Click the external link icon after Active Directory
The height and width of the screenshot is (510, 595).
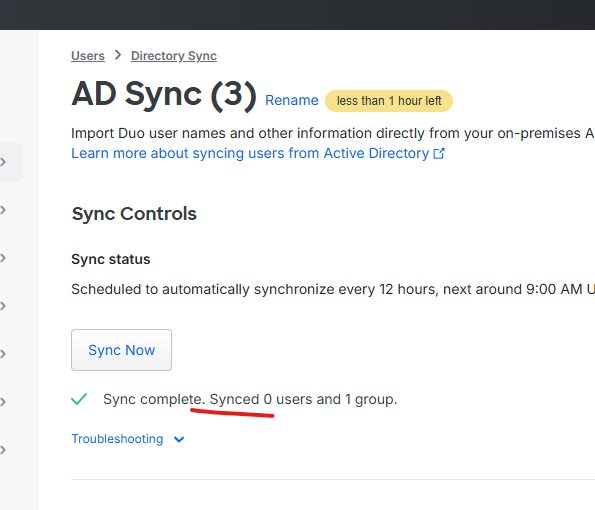(439, 154)
